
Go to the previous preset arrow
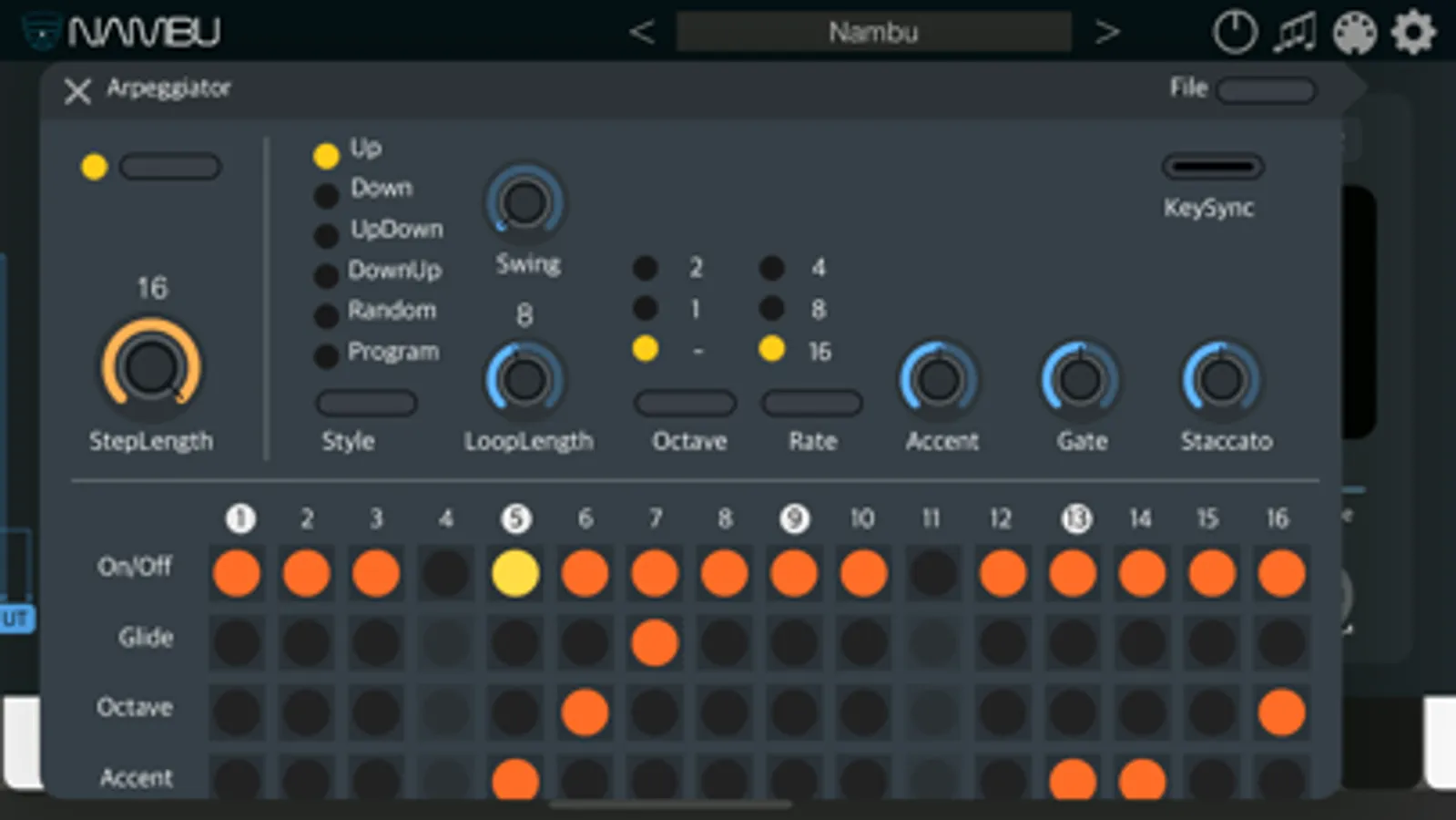(x=641, y=33)
